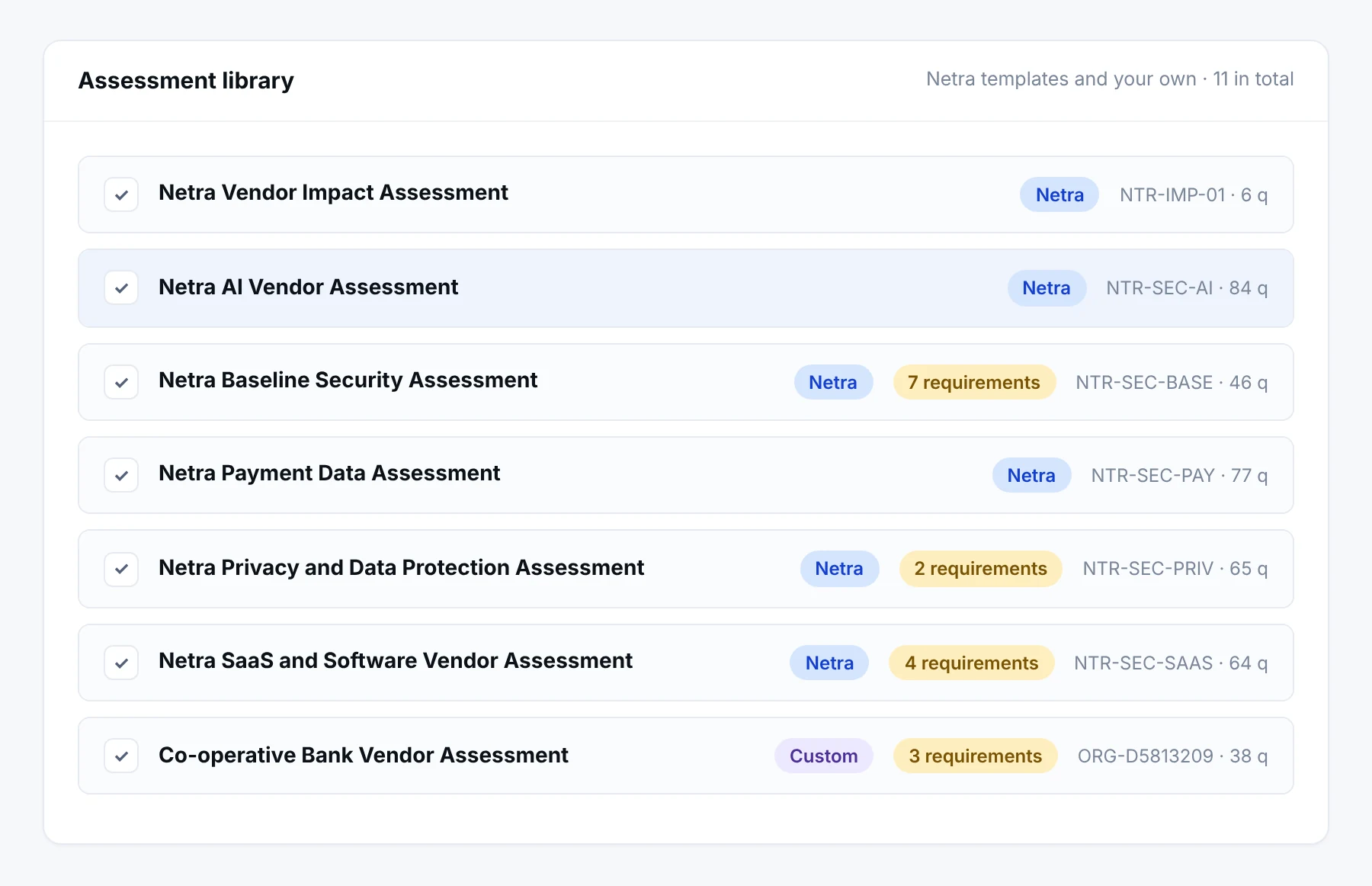The width and height of the screenshot is (1372, 886).
Task: Click the NTR-SEC-SAAS · 64 q code
Action: 1171,663
